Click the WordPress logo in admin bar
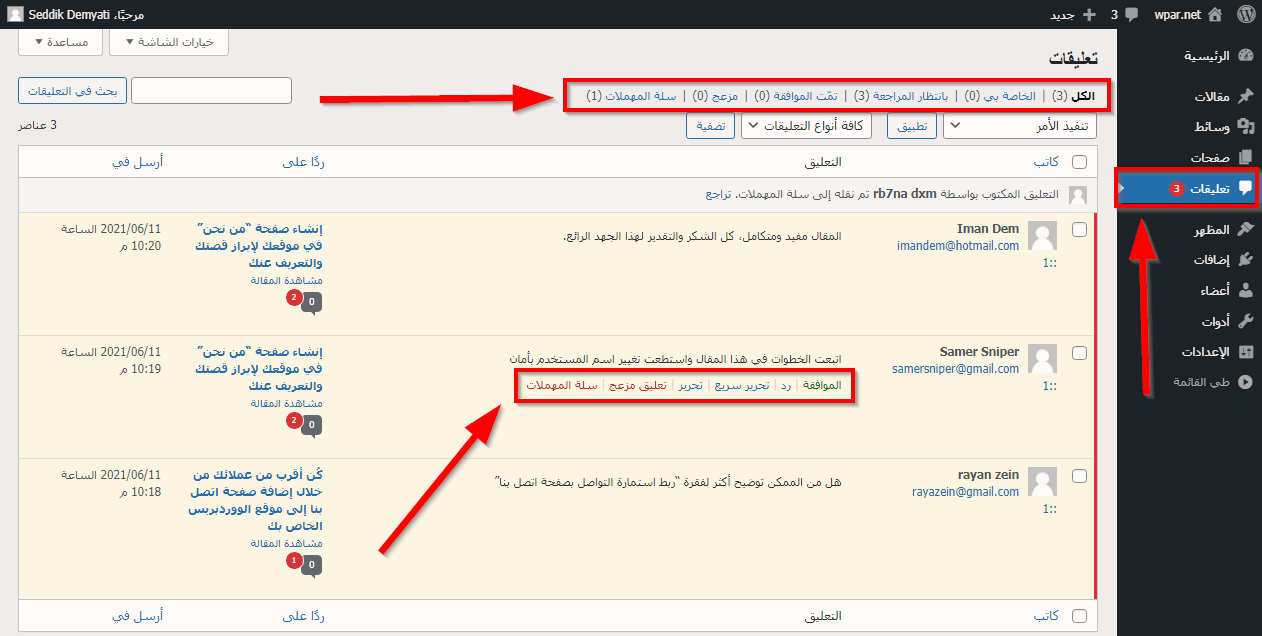This screenshot has width=1262, height=636. (1245, 15)
